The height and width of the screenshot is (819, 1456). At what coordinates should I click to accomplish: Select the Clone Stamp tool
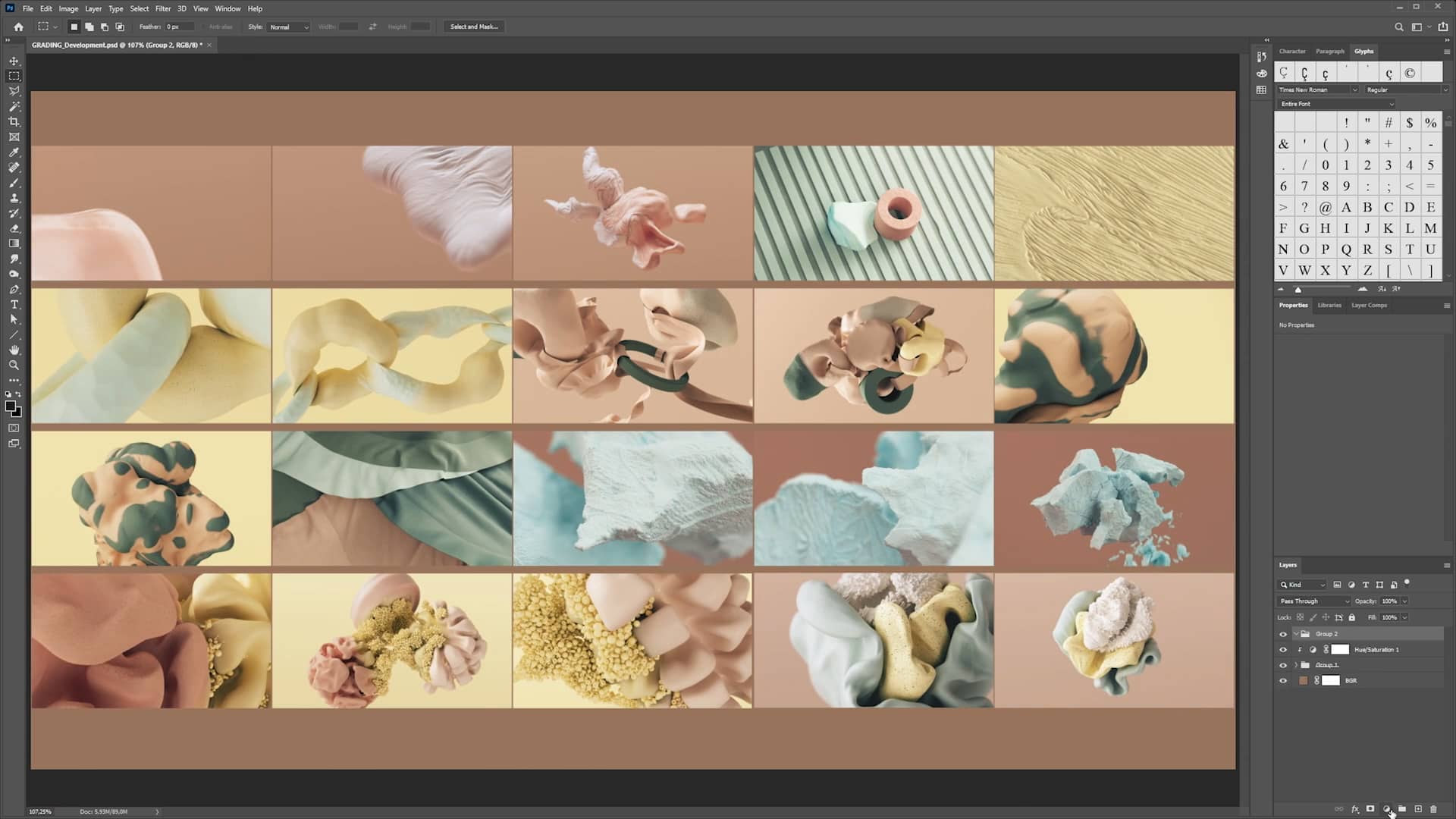coord(14,198)
